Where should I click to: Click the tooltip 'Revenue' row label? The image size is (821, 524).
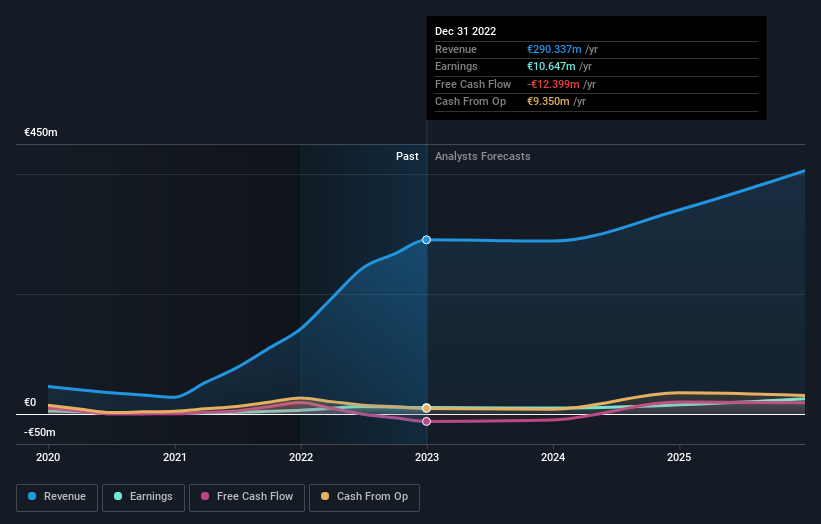click(x=456, y=49)
